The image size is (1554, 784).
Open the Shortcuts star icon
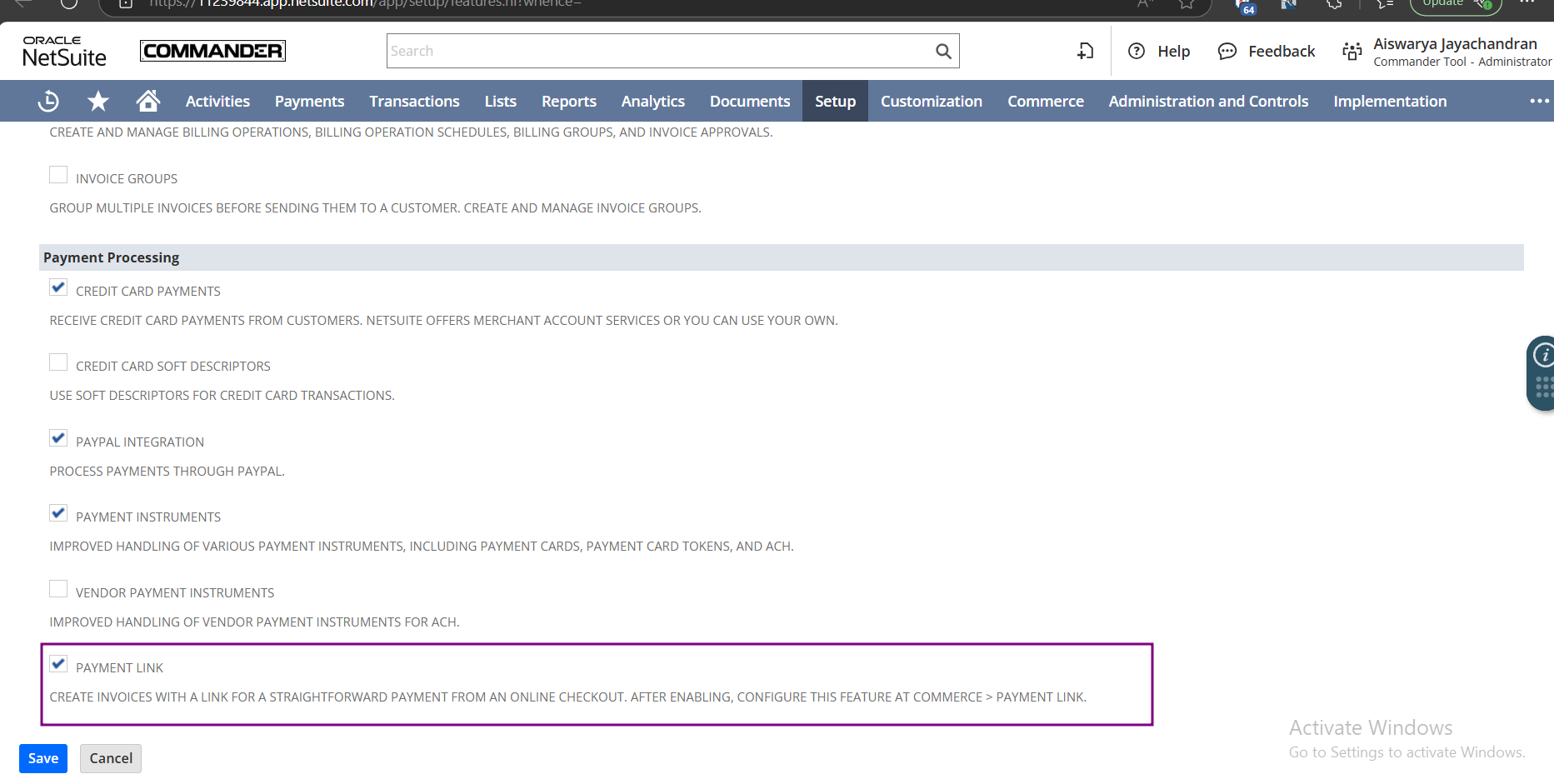coord(98,101)
